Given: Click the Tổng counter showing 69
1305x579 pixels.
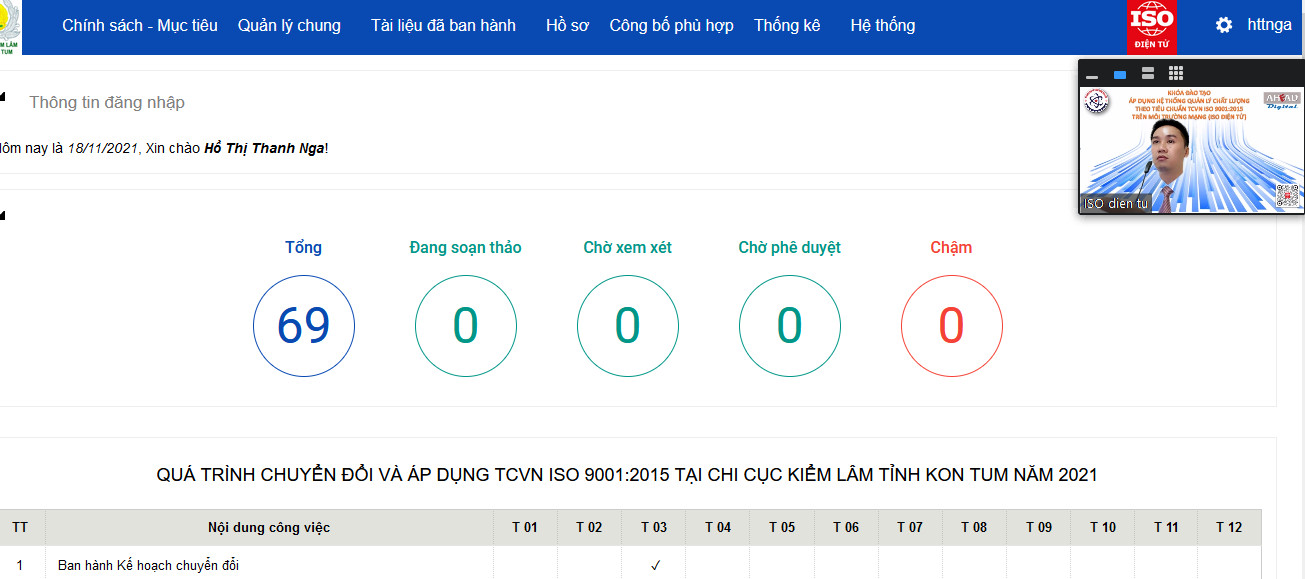Looking at the screenshot, I should (303, 325).
